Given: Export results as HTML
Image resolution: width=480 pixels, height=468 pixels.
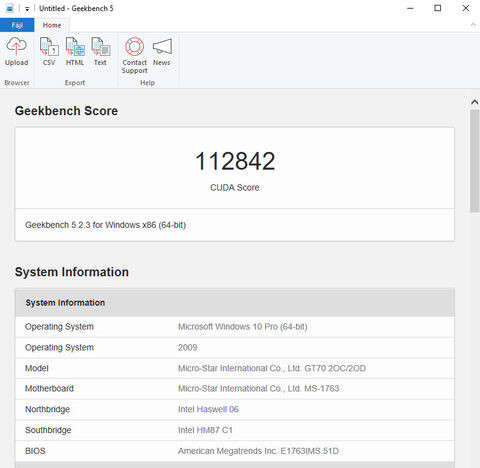Looking at the screenshot, I should (75, 52).
